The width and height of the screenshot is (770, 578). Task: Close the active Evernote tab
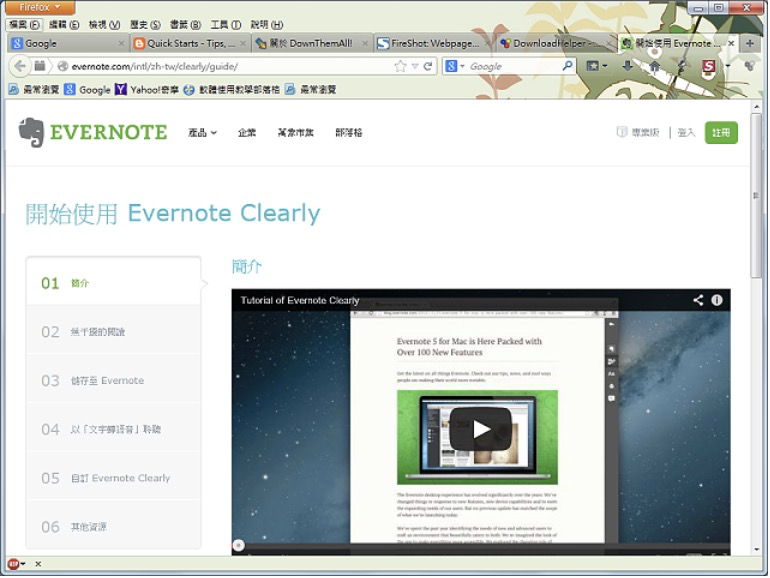pyautogui.click(x=731, y=43)
